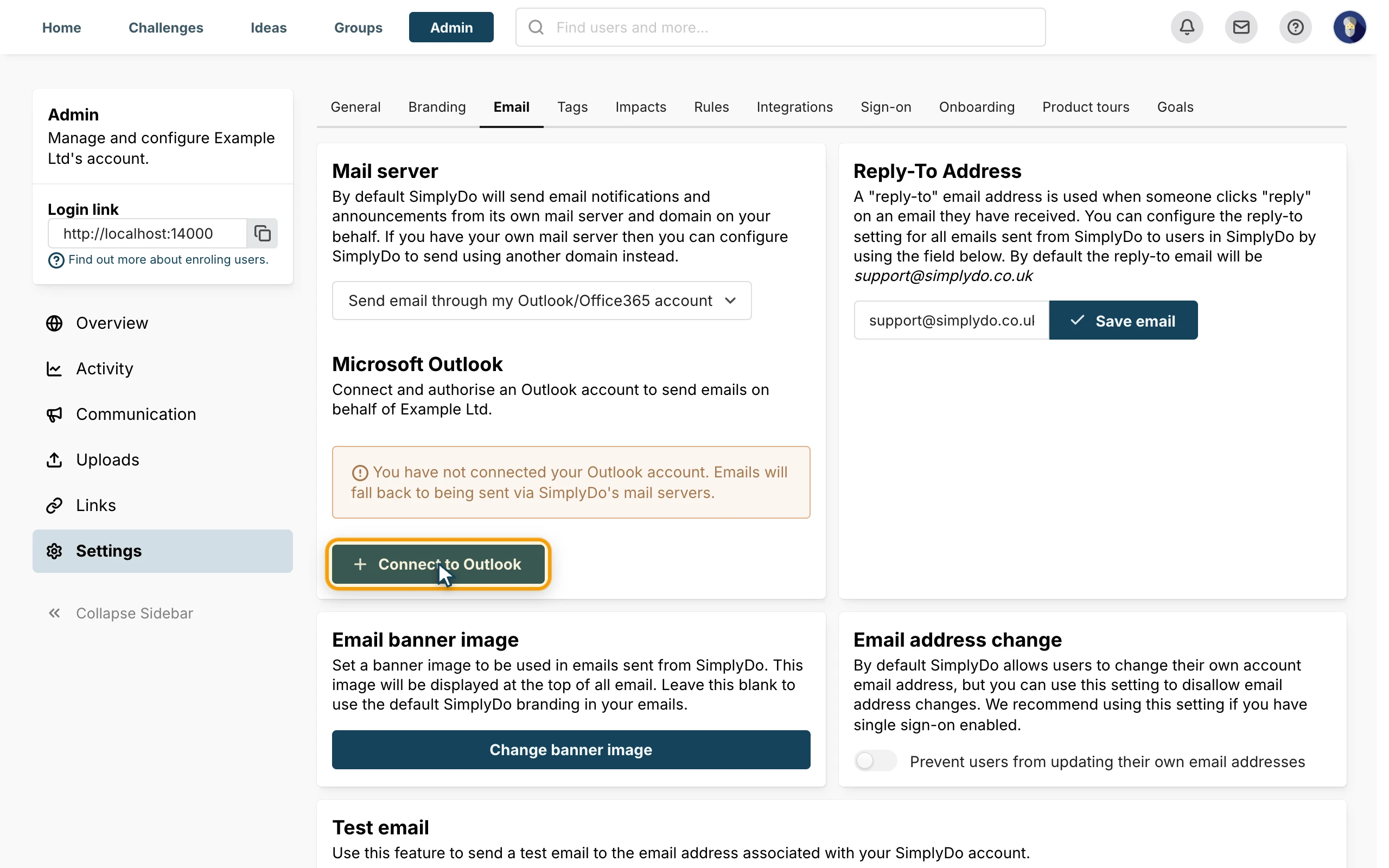Open the mail server selection dropdown
Image resolution: width=1389 pixels, height=868 pixels.
(542, 300)
